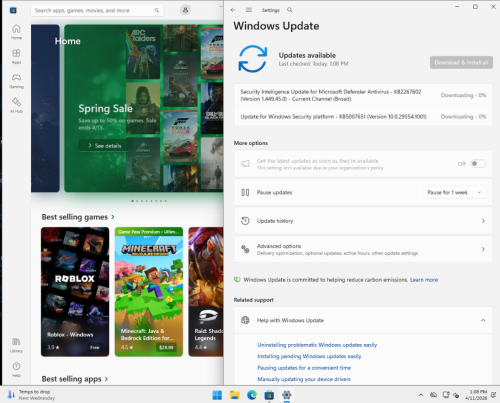Open Help in Store sidebar
The height and width of the screenshot is (403, 500).
[x=16, y=369]
